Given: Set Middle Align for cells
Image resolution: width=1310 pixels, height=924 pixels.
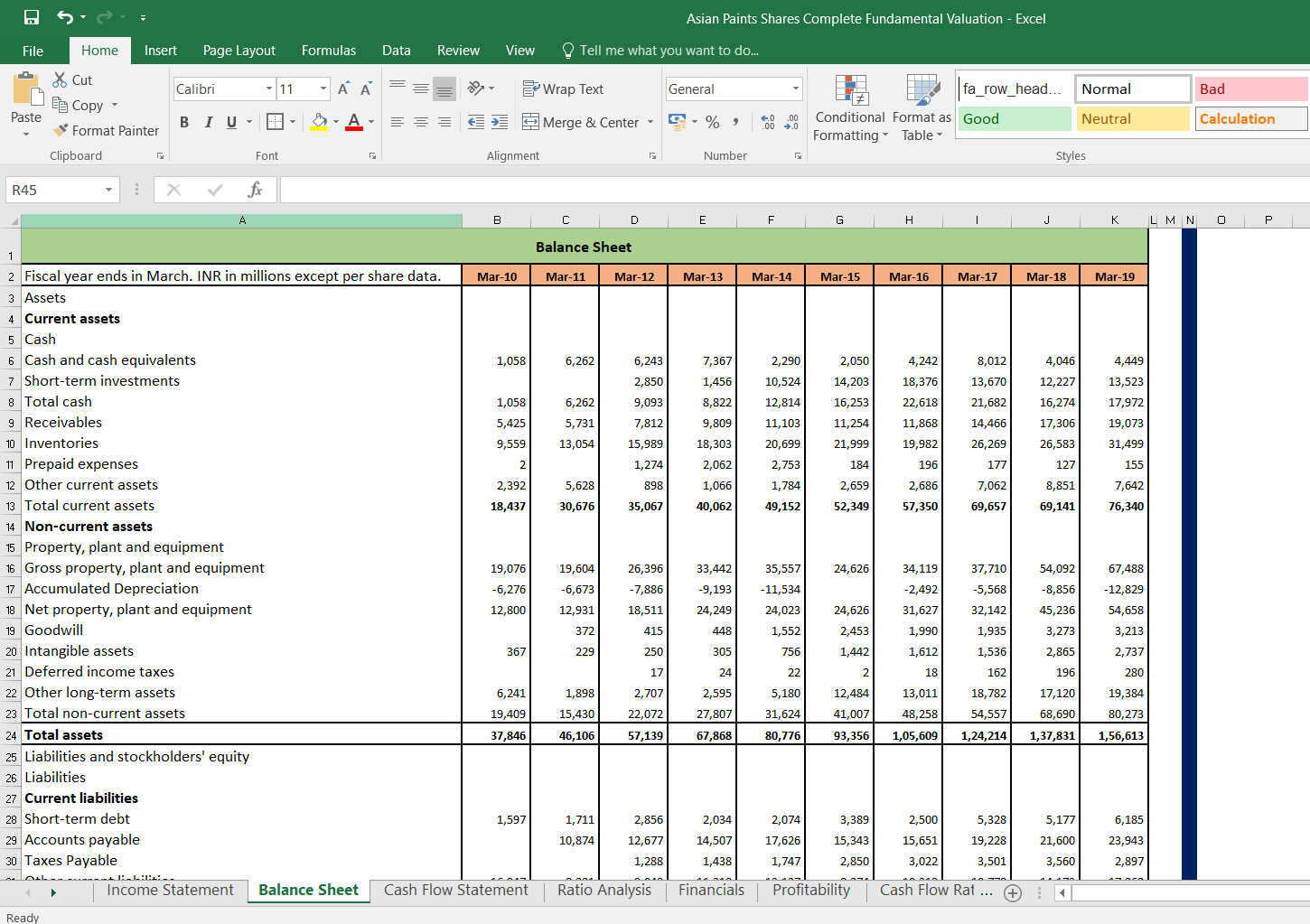Looking at the screenshot, I should (421, 89).
